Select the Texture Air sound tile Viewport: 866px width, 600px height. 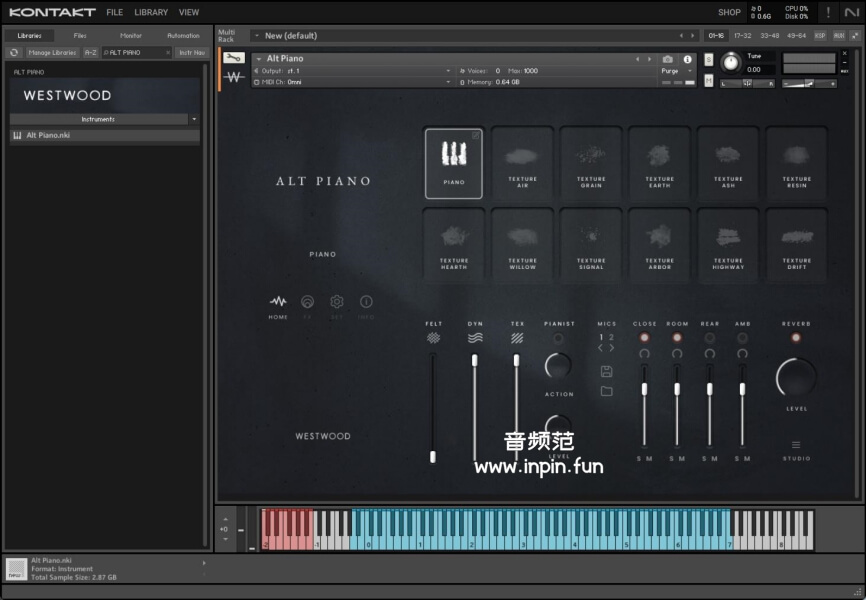click(x=522, y=162)
